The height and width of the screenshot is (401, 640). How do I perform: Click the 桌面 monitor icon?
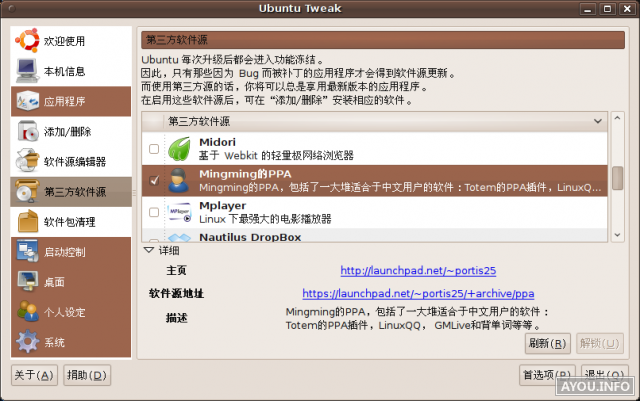(27, 282)
